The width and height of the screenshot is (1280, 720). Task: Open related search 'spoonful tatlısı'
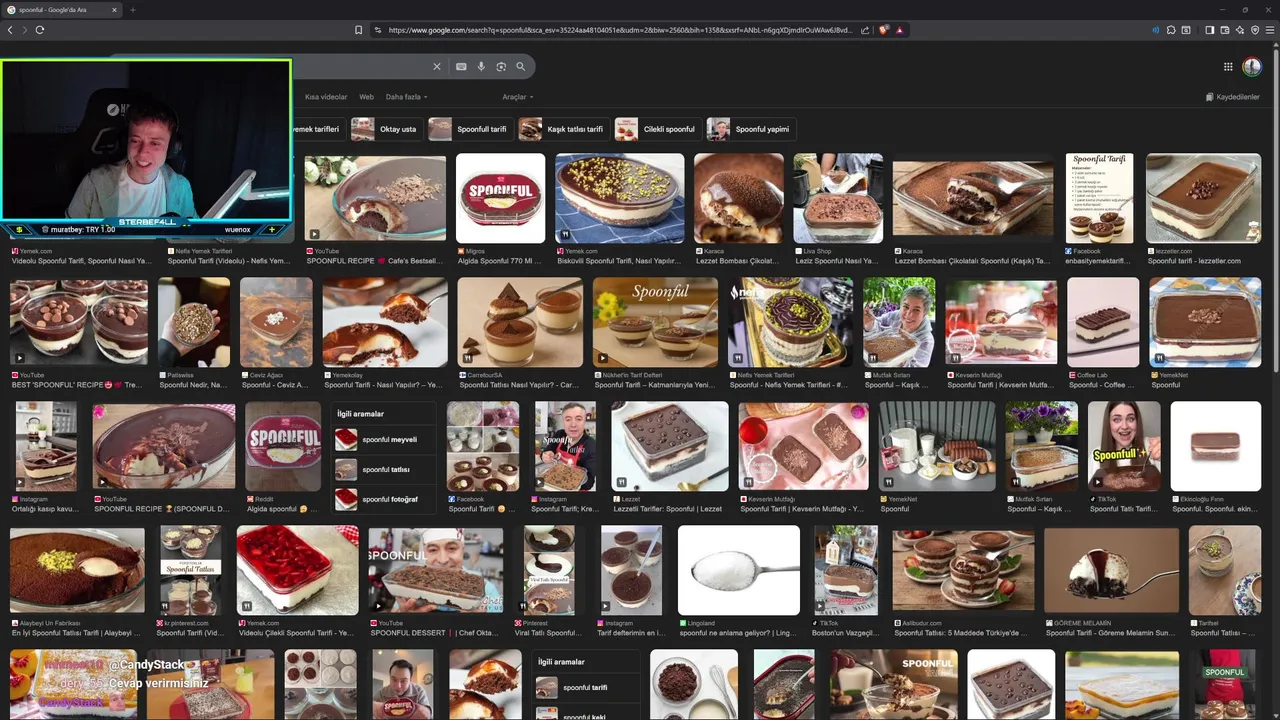(384, 469)
